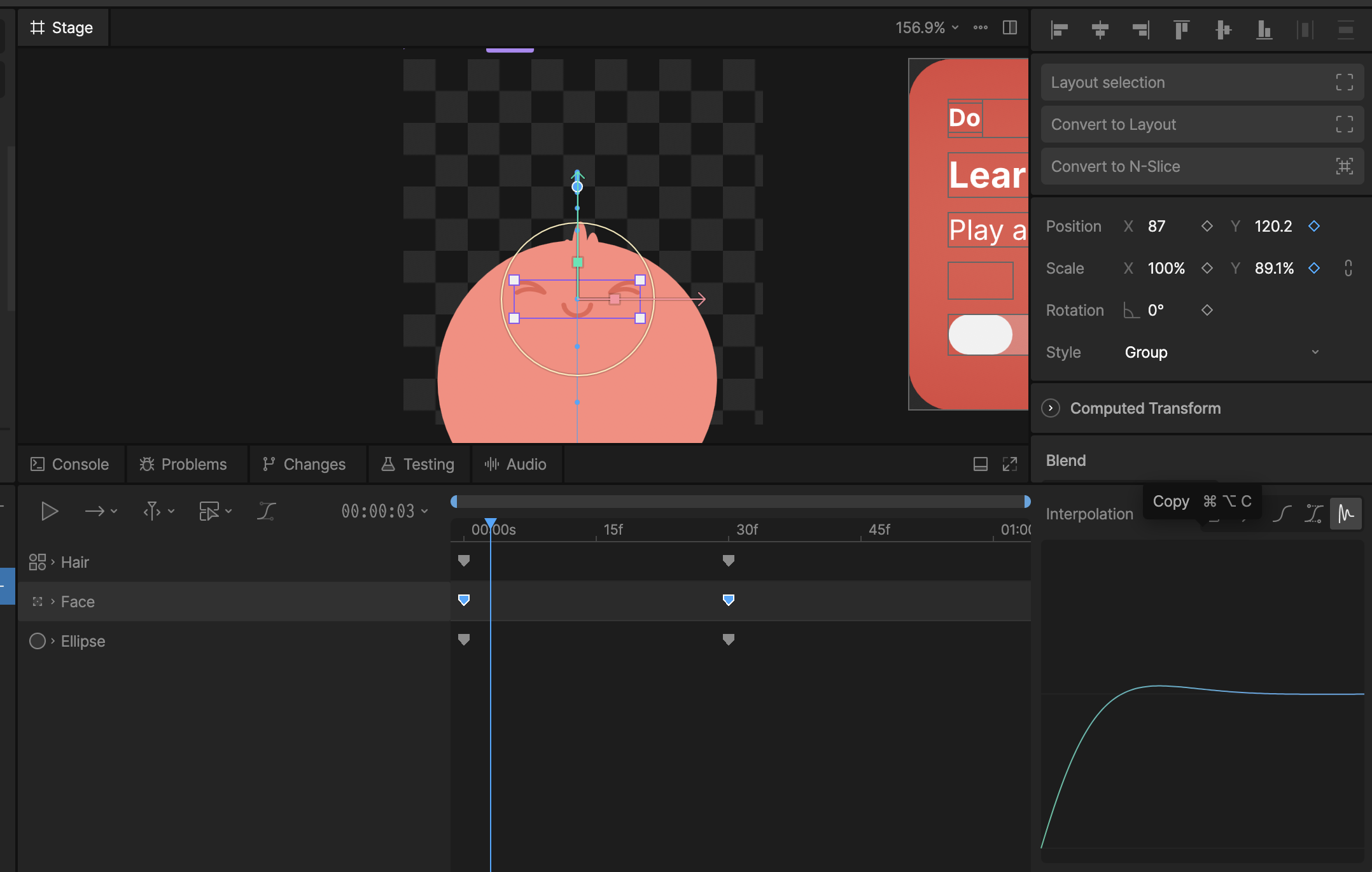This screenshot has width=1372, height=872.
Task: Edit the Scale X value 100%
Action: tap(1166, 268)
